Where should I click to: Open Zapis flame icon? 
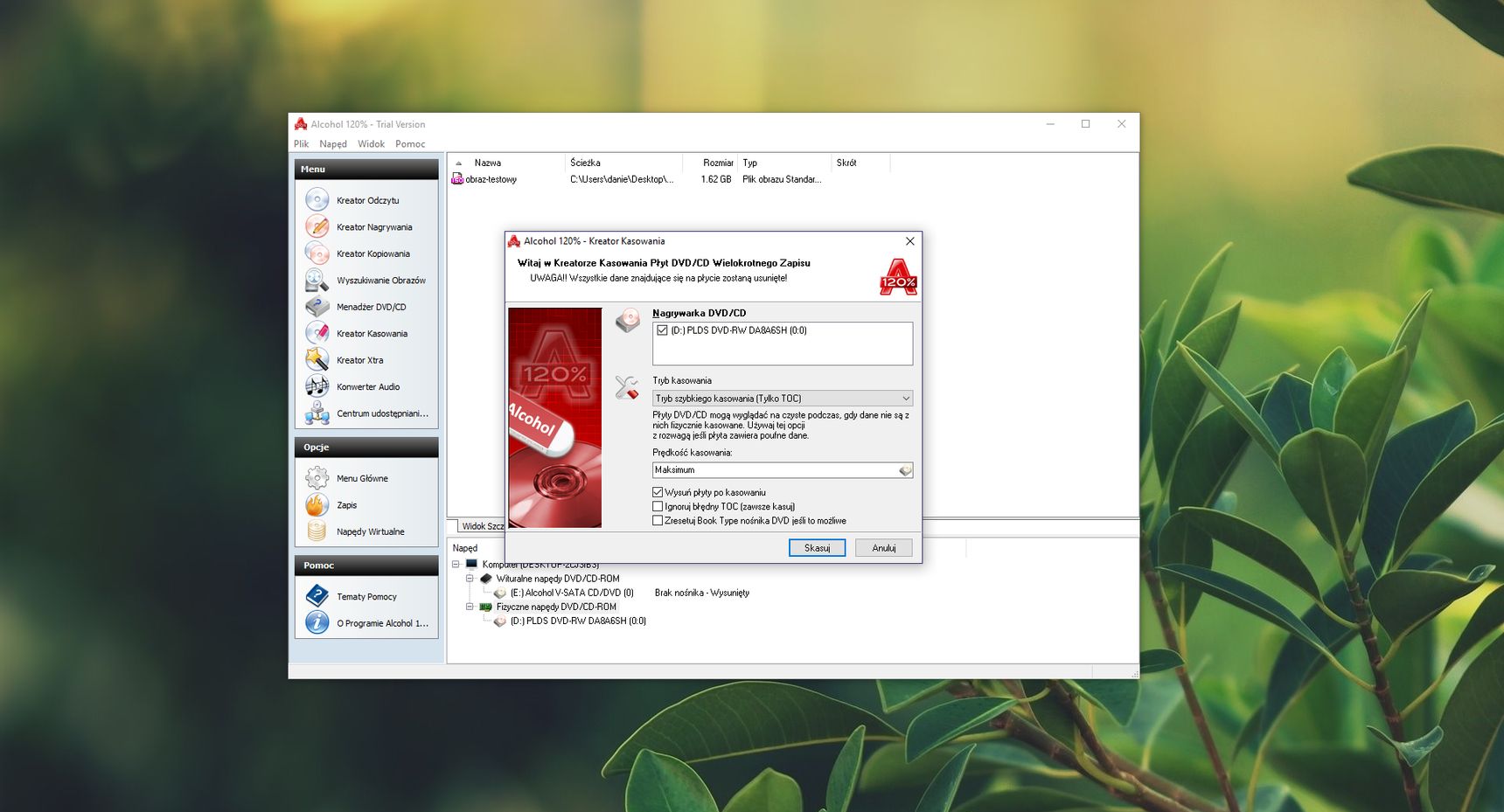pos(317,504)
